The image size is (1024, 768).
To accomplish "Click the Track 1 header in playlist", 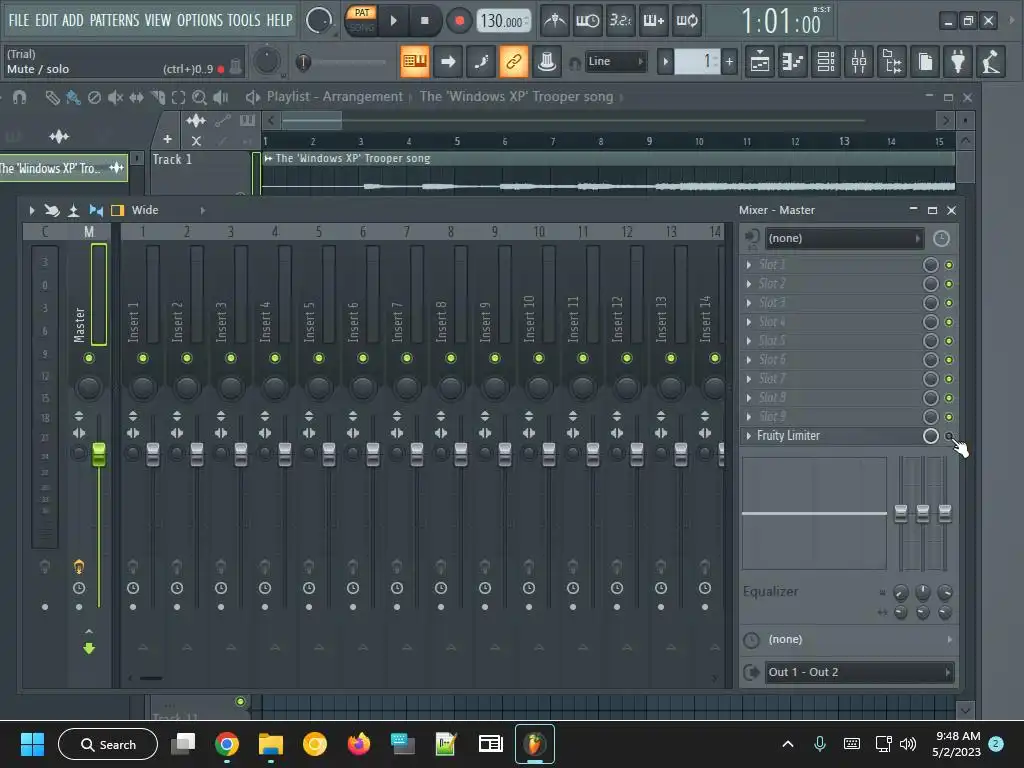I will coord(199,172).
